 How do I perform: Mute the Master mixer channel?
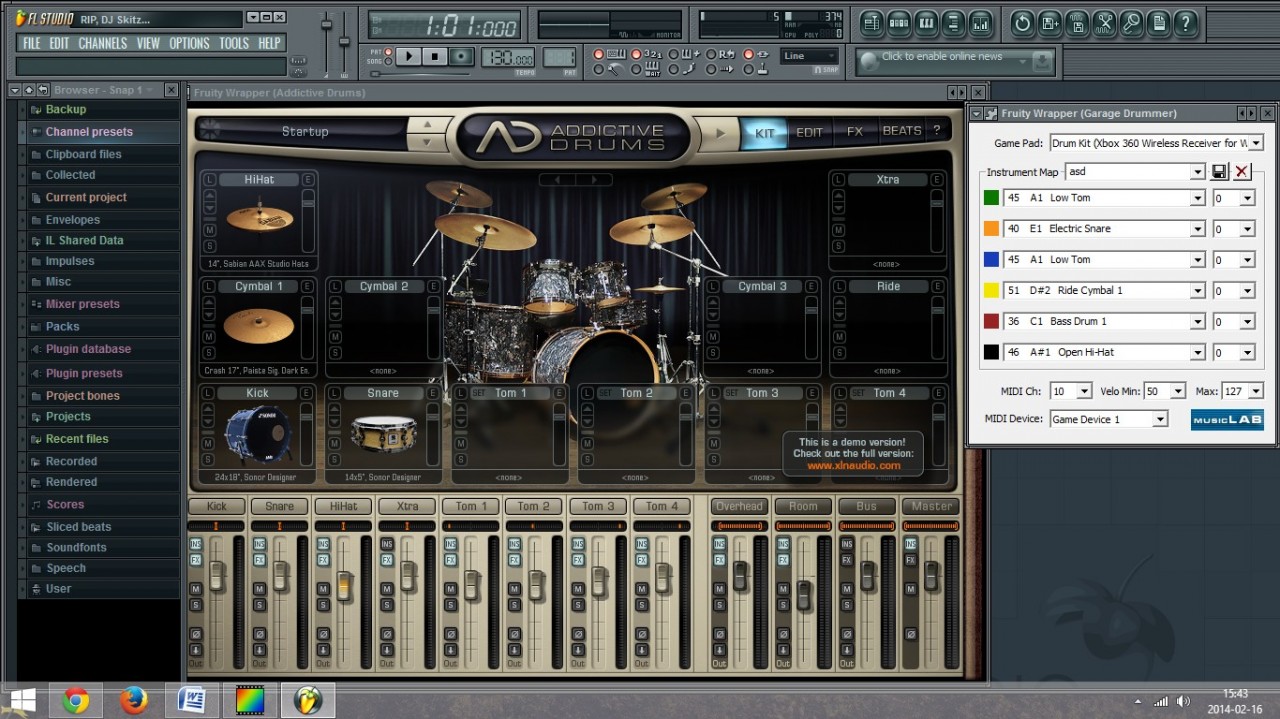pos(911,589)
